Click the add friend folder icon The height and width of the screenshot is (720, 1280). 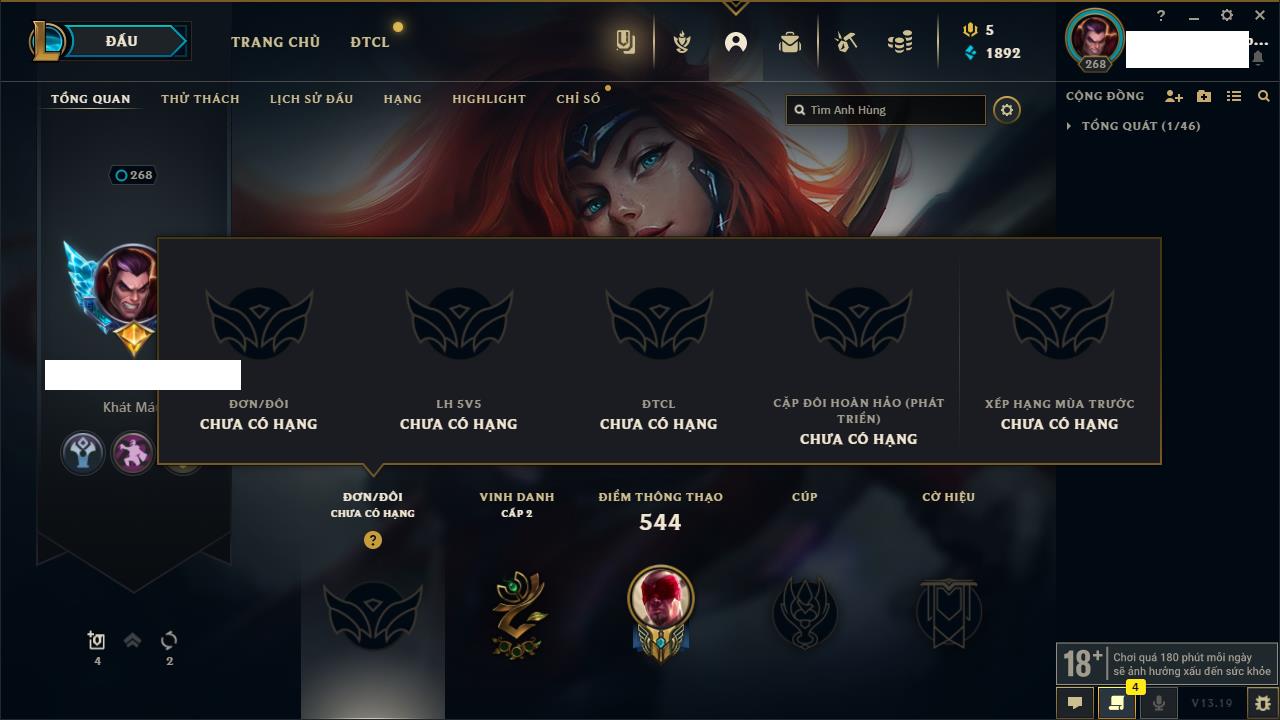(x=1204, y=96)
